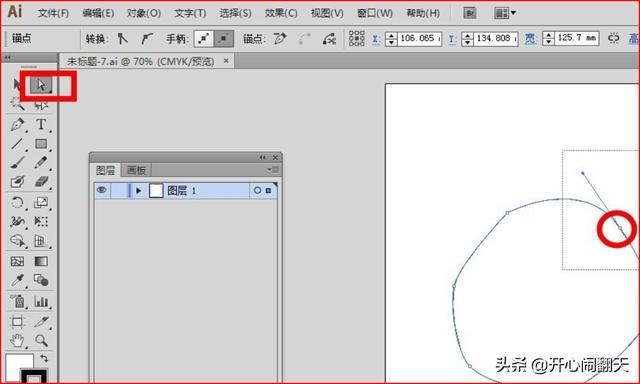
Task: Close the 未标题-7.ai document tab
Action: [x=226, y=61]
